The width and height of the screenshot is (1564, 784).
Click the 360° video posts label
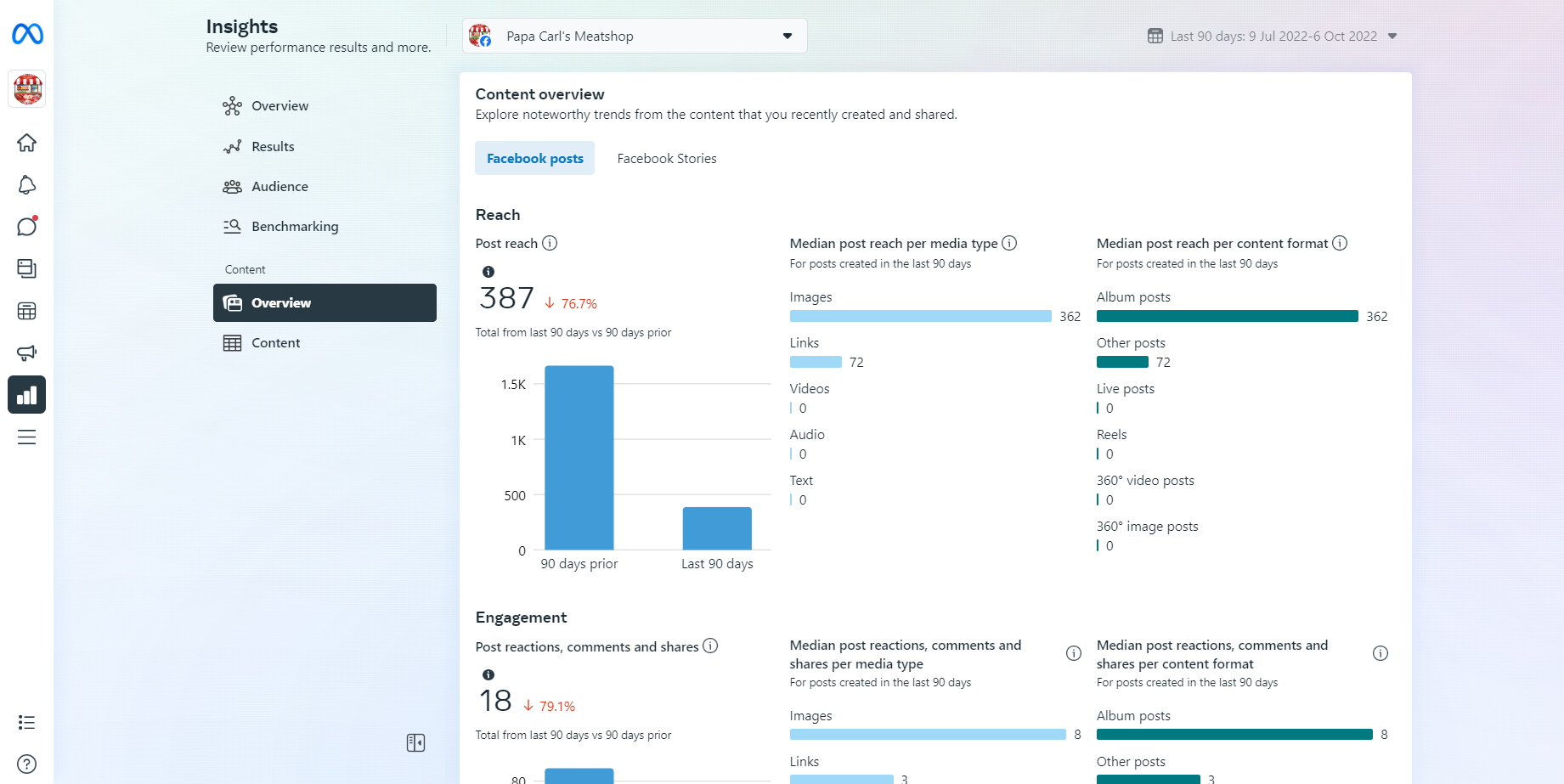click(1145, 481)
